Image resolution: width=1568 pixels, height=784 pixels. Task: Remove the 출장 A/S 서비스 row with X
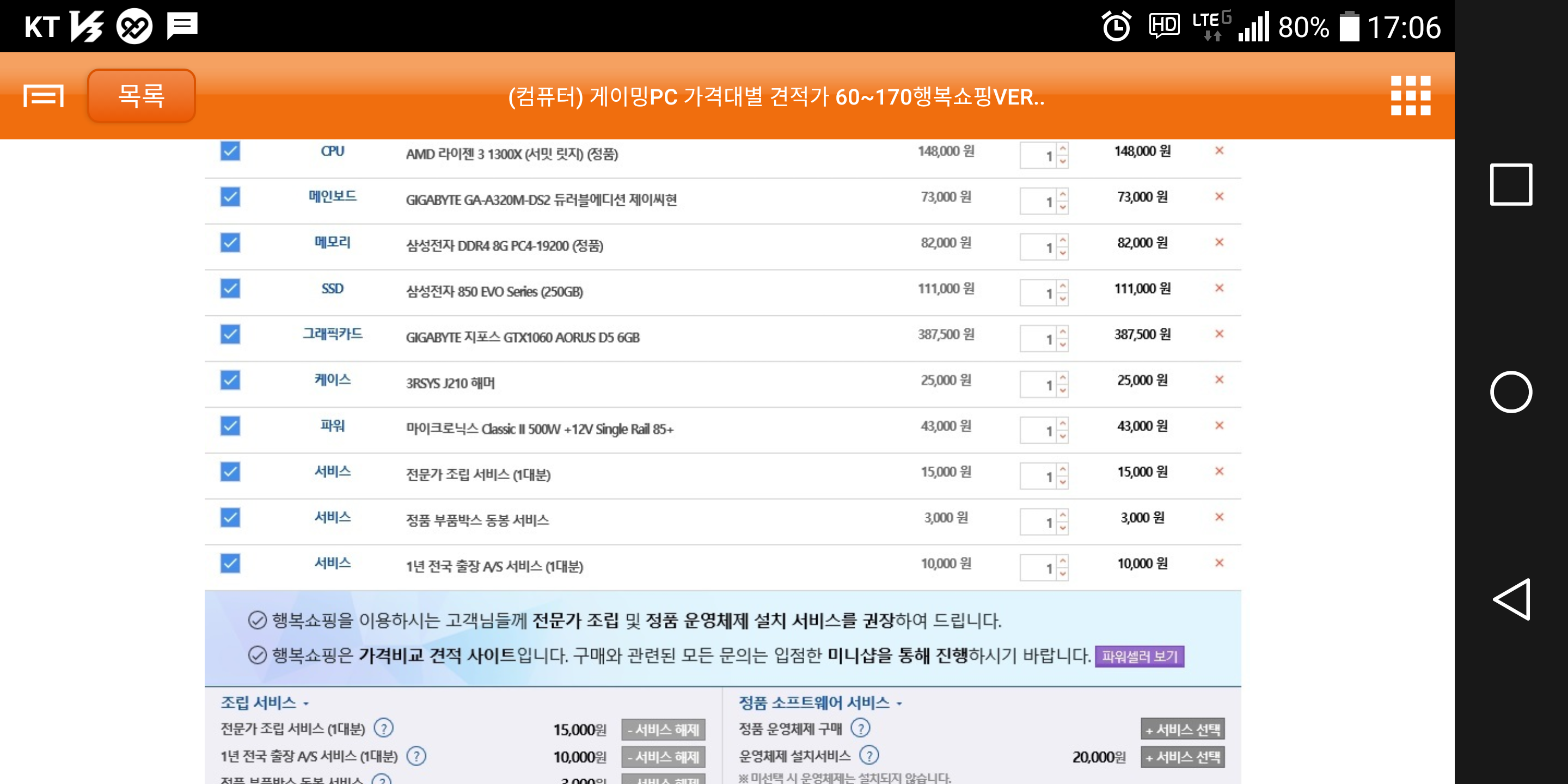pyautogui.click(x=1219, y=563)
